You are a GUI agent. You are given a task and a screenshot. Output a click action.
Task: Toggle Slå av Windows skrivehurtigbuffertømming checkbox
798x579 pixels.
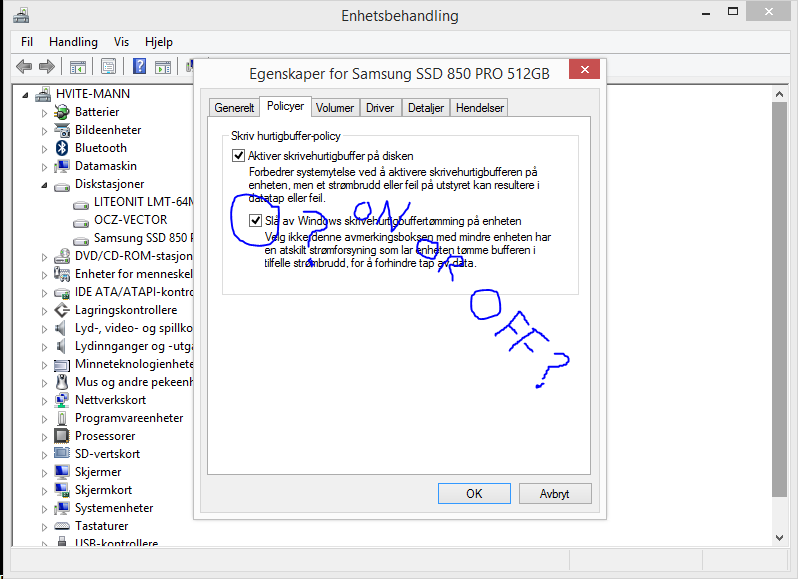click(255, 220)
